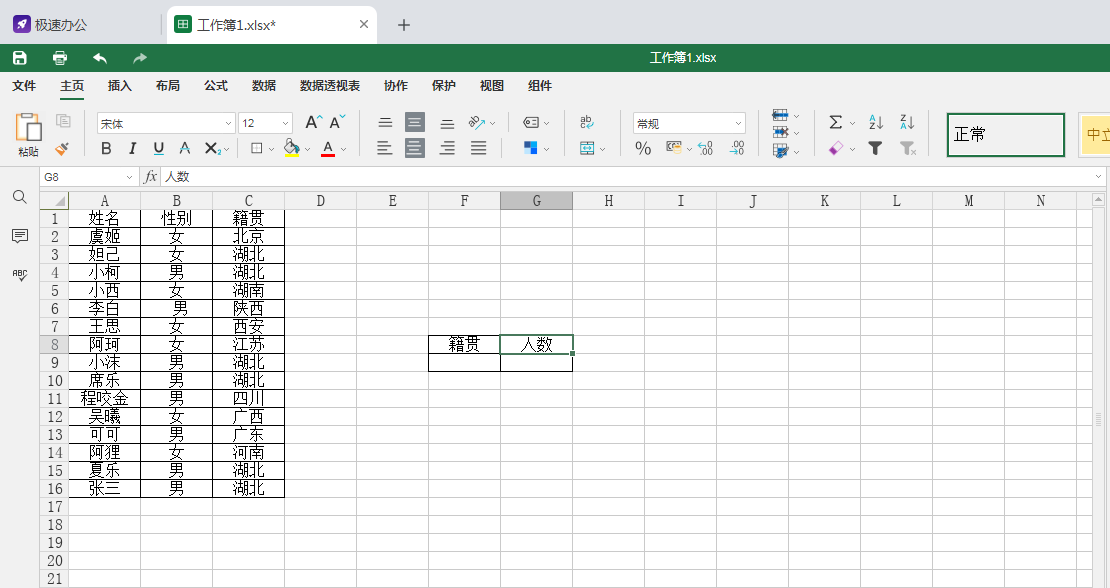Align text to the right
The width and height of the screenshot is (1110, 588).
point(447,148)
